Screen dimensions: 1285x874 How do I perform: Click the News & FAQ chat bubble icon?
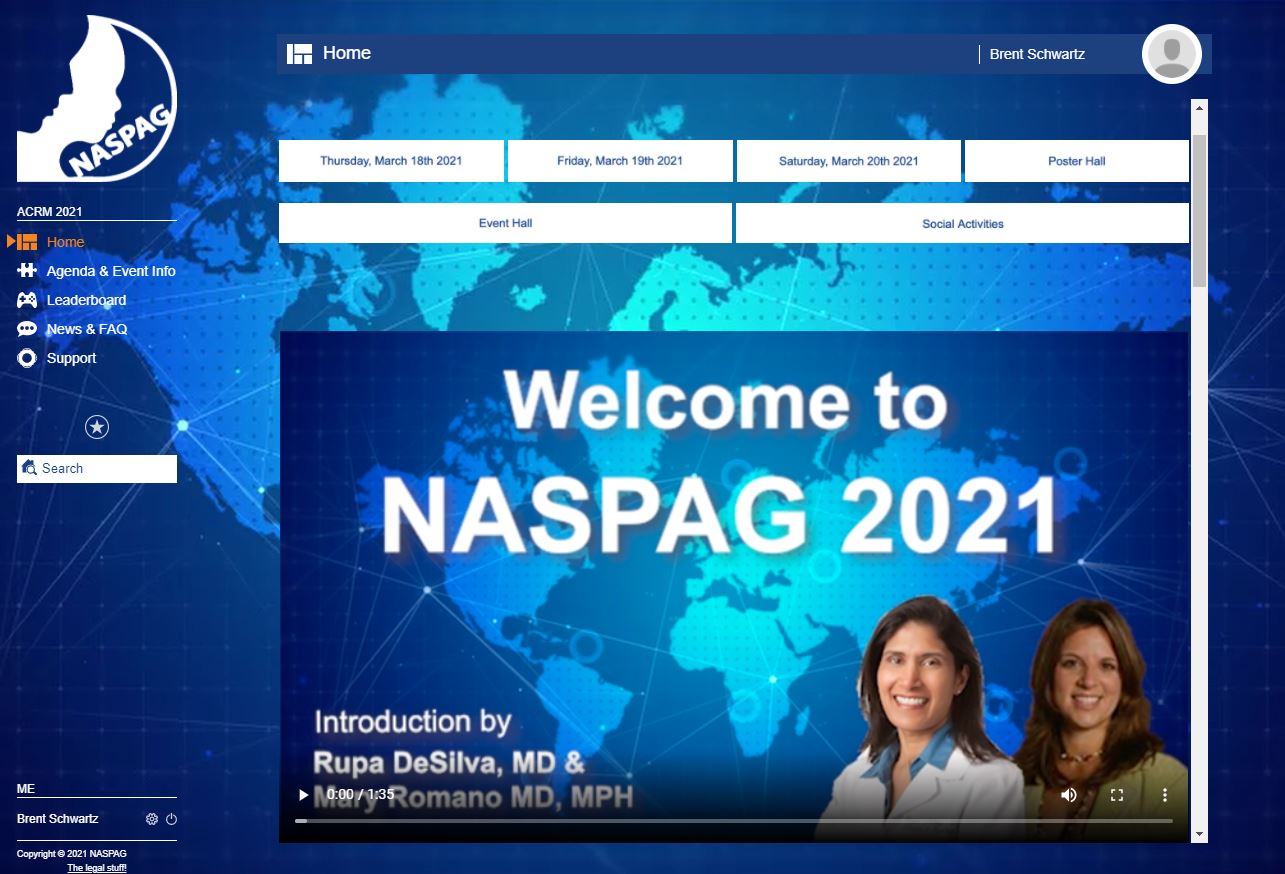pyautogui.click(x=27, y=329)
